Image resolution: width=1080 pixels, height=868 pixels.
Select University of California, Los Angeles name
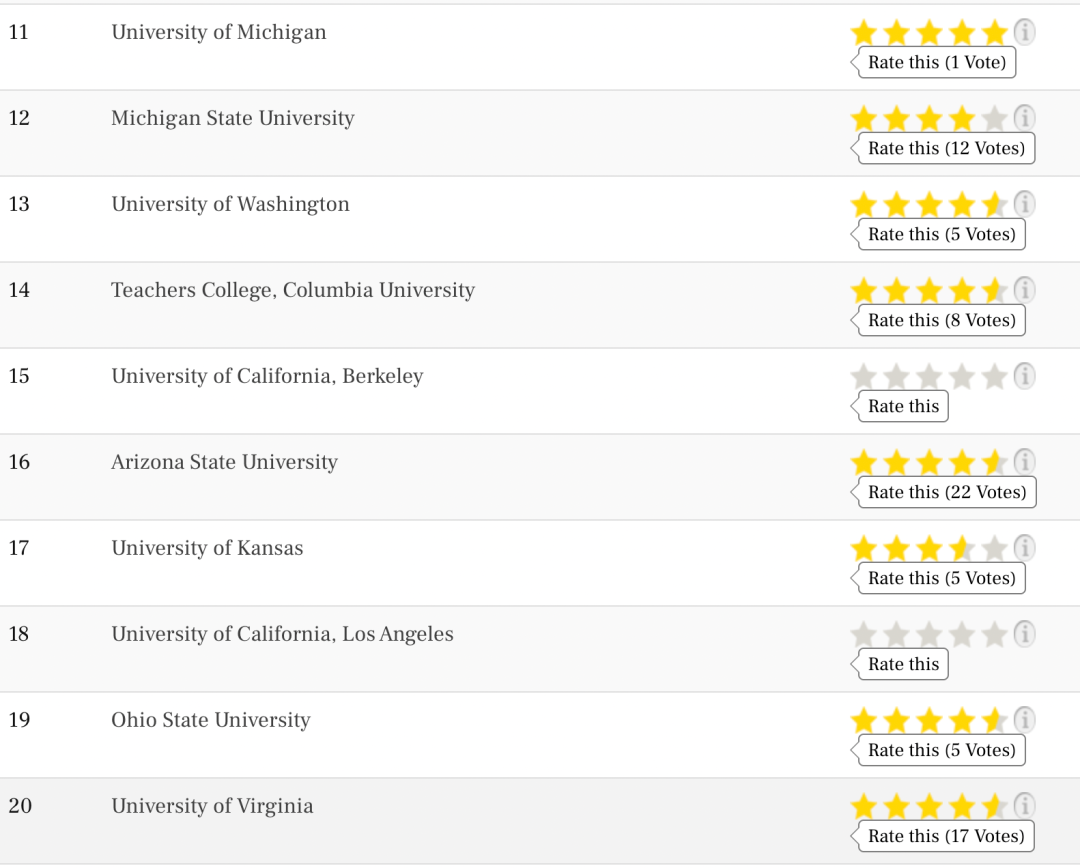pos(282,634)
